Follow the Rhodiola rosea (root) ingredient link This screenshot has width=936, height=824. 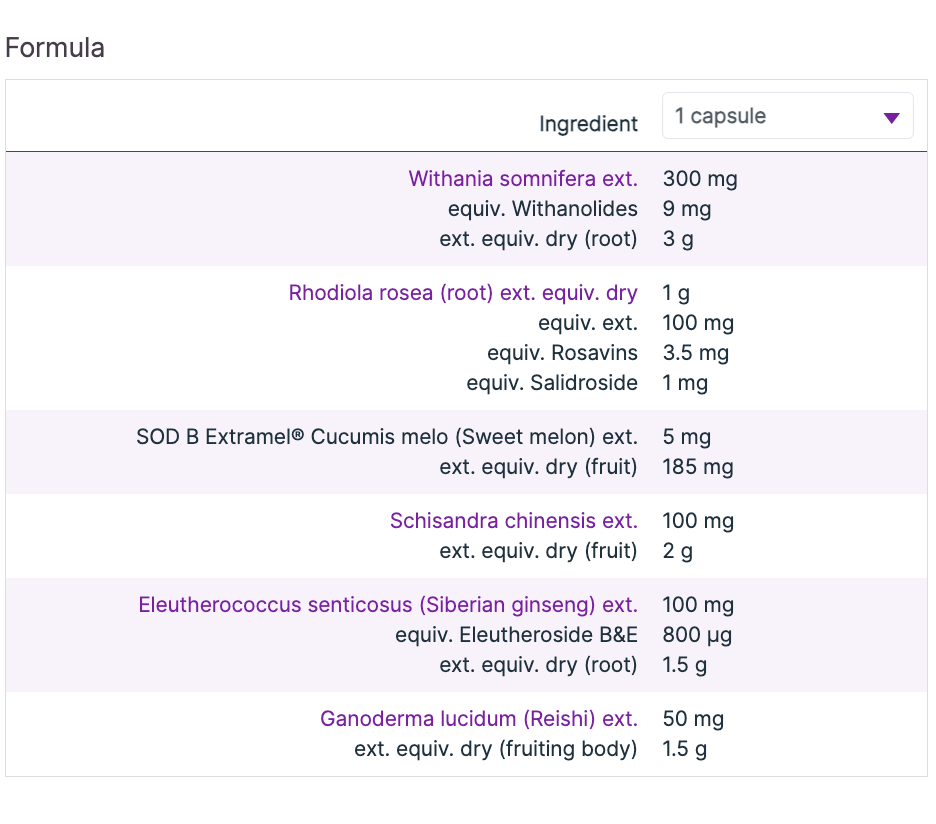[x=462, y=293]
